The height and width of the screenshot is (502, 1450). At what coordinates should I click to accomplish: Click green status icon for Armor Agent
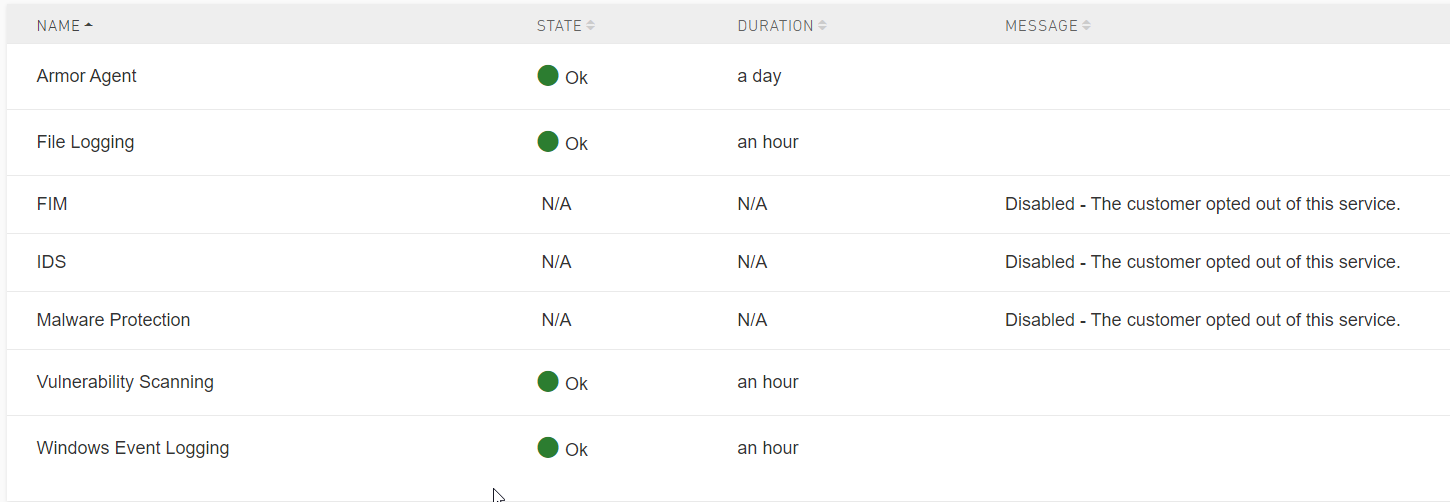click(548, 75)
